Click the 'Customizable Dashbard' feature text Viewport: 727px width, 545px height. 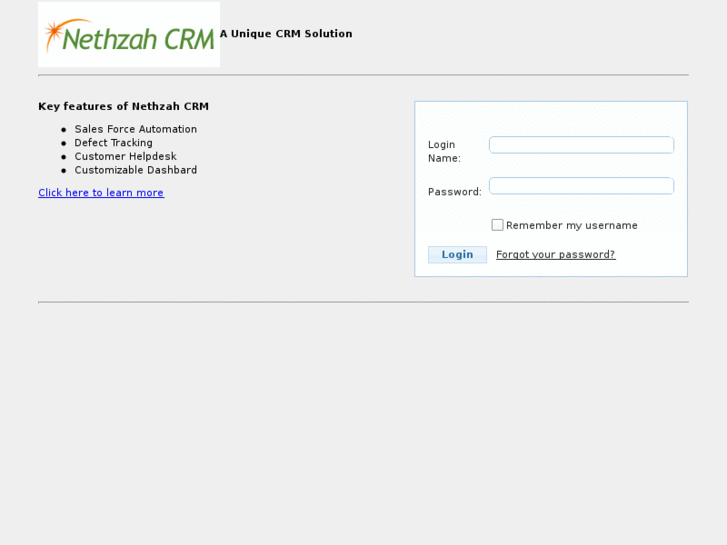point(136,170)
